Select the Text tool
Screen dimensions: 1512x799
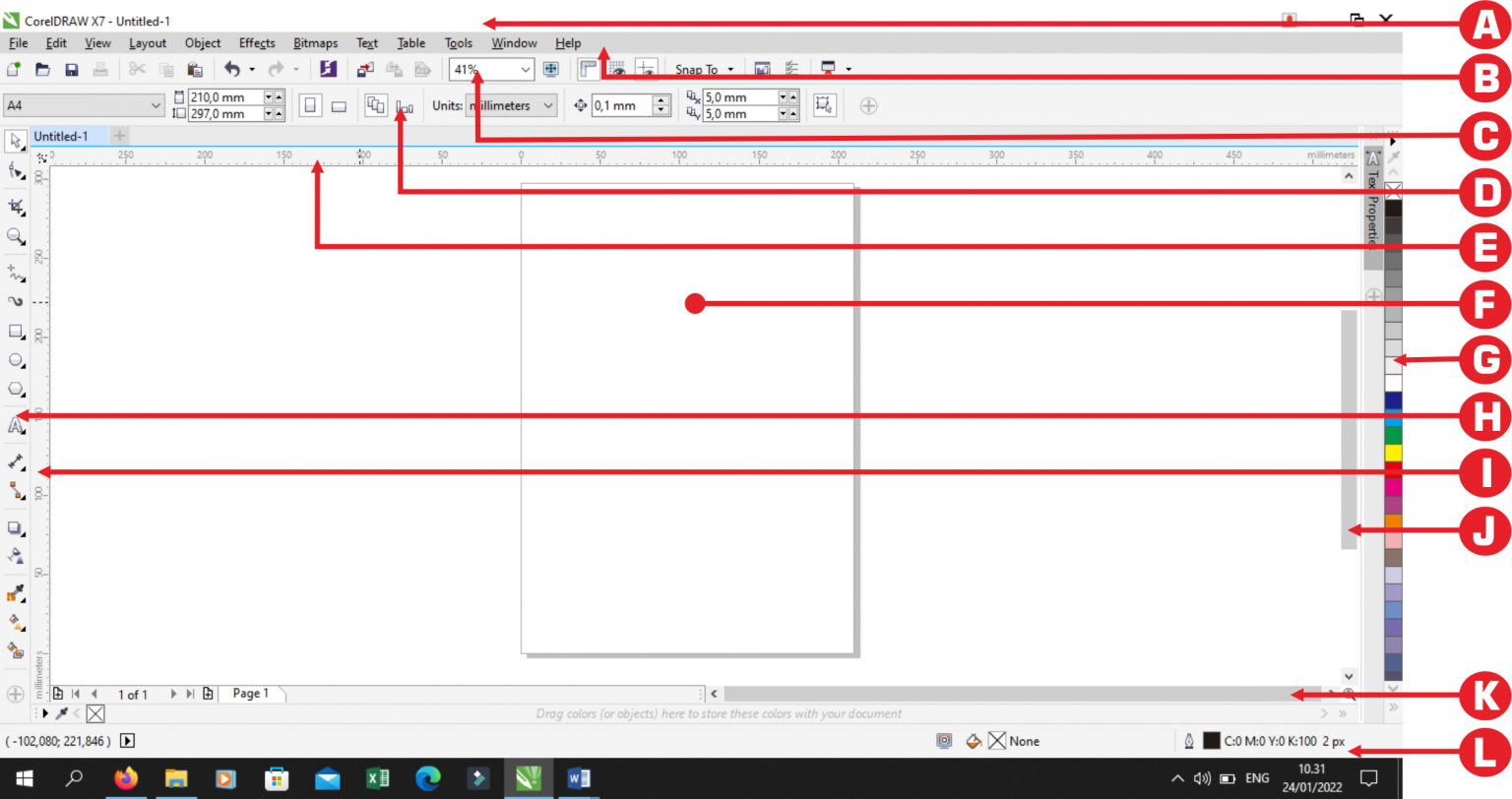coord(15,425)
